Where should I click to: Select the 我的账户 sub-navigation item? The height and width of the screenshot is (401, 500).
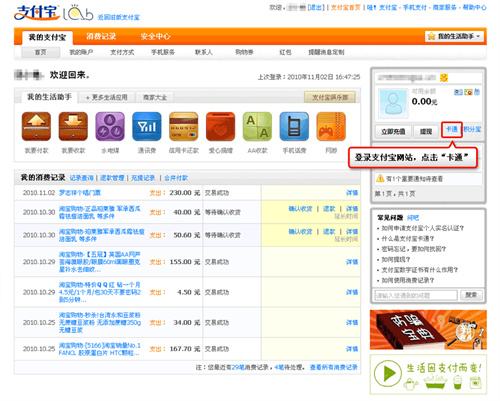tap(81, 52)
